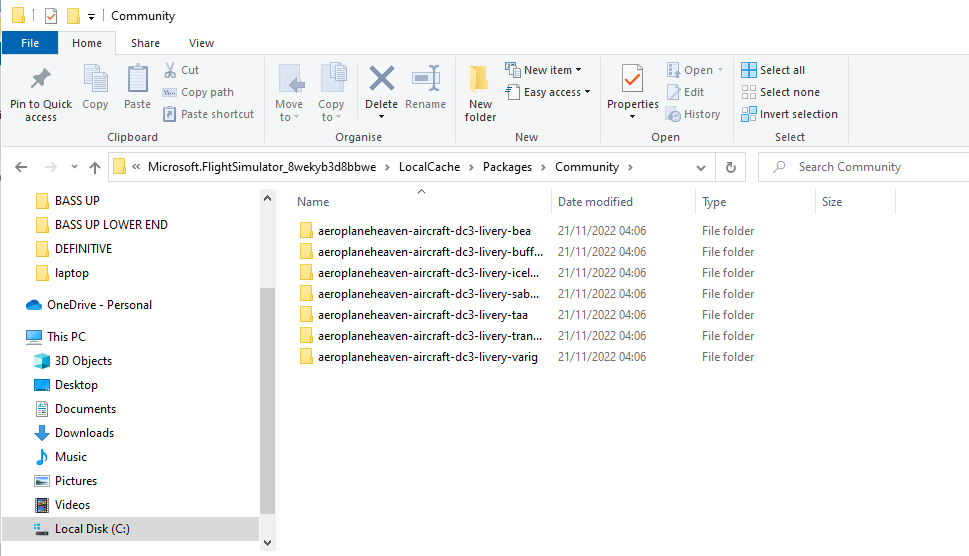Select the dc3-livery-icel... folder
Viewport: 969px width, 556px height.
click(428, 272)
